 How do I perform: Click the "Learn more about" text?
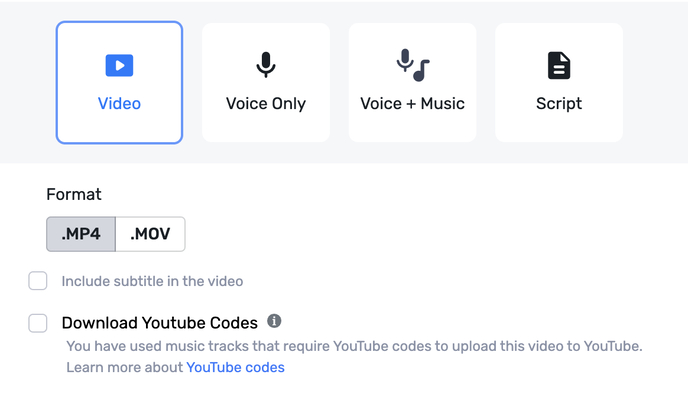pyautogui.click(x=124, y=367)
